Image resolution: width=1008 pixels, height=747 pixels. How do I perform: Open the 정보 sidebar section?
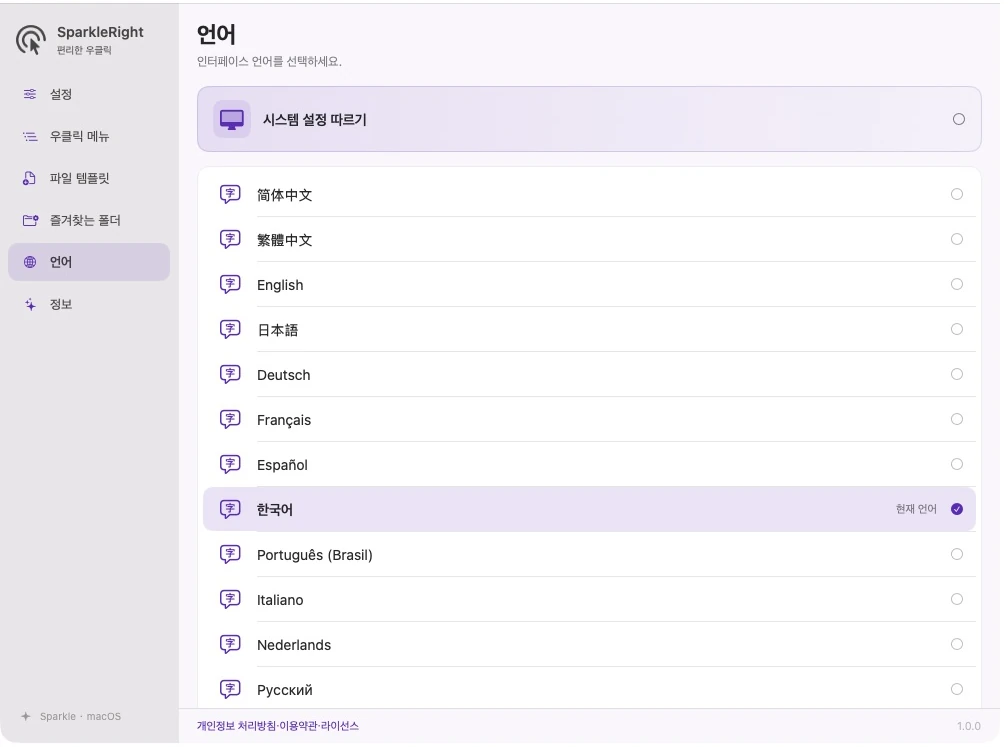(x=89, y=304)
